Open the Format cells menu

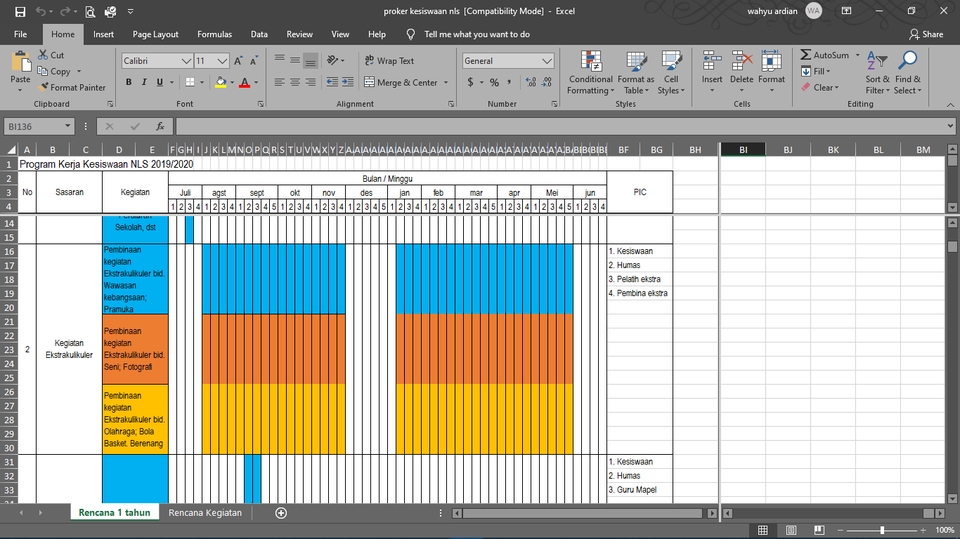[x=771, y=73]
